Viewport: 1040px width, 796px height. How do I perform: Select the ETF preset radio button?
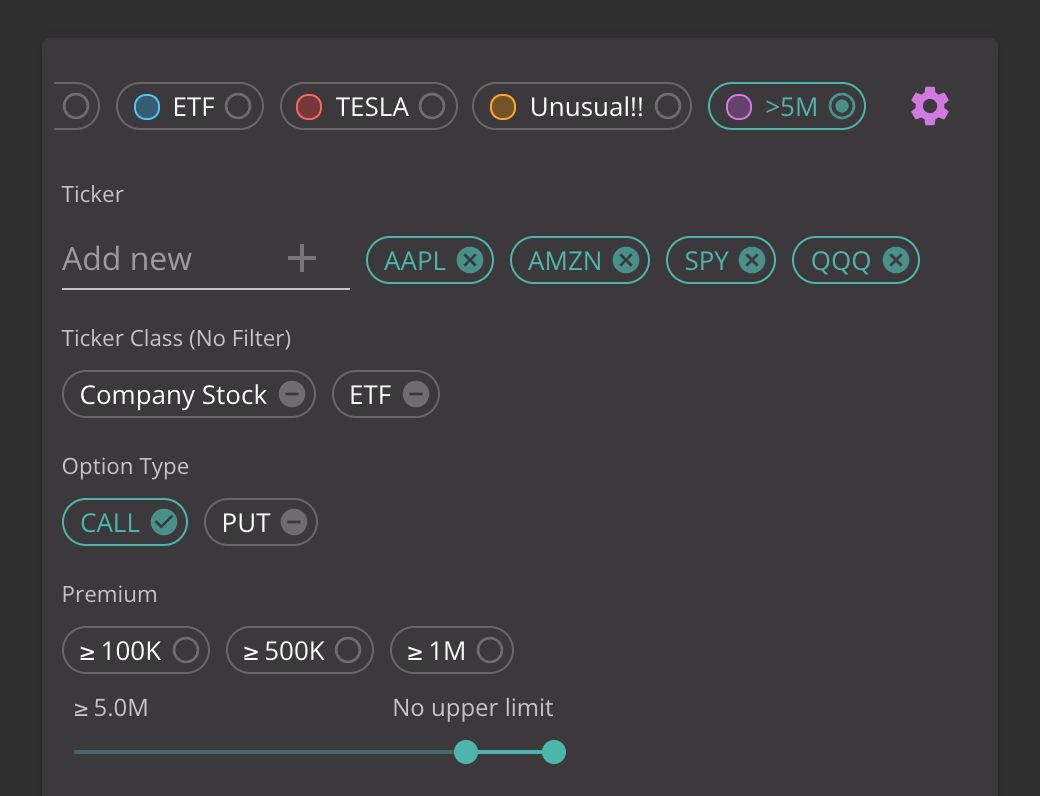[237, 106]
